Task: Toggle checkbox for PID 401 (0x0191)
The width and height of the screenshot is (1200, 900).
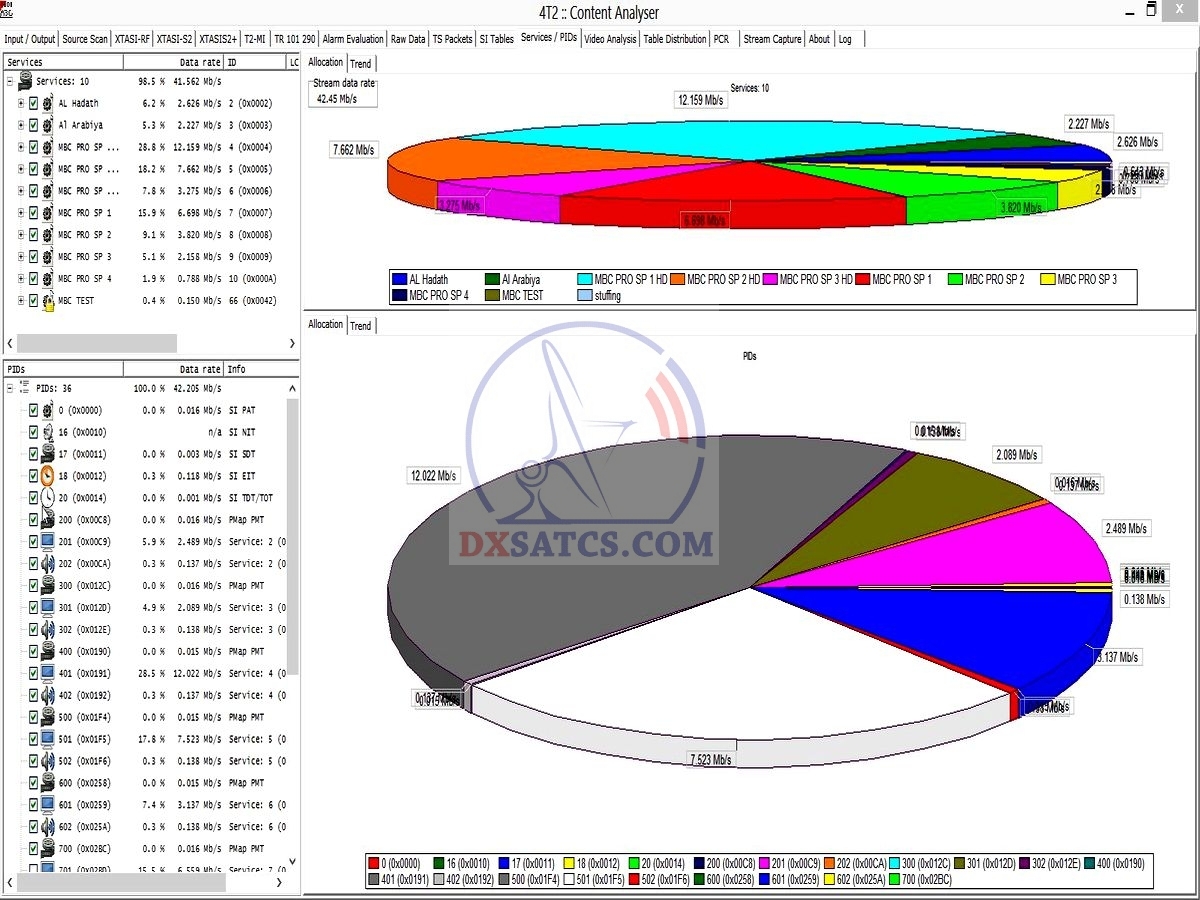Action: (33, 673)
